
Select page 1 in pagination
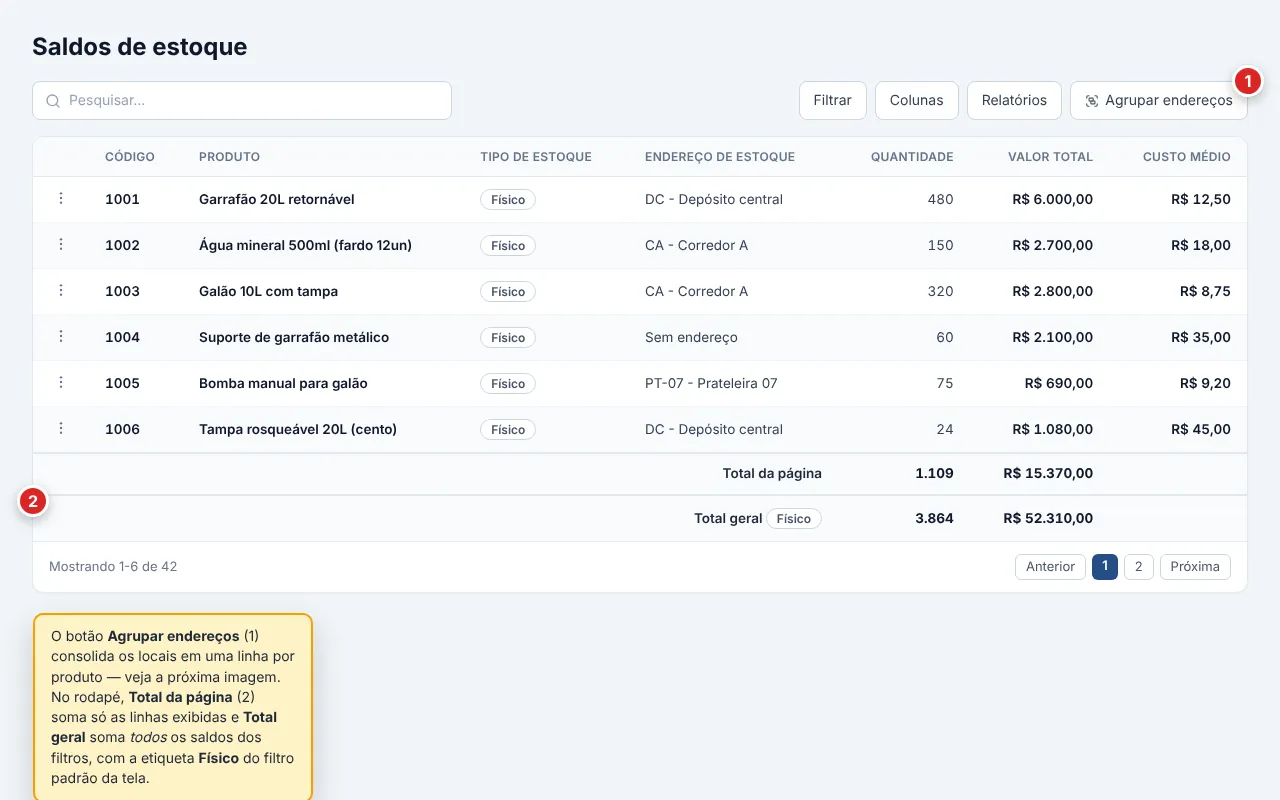[1105, 567]
